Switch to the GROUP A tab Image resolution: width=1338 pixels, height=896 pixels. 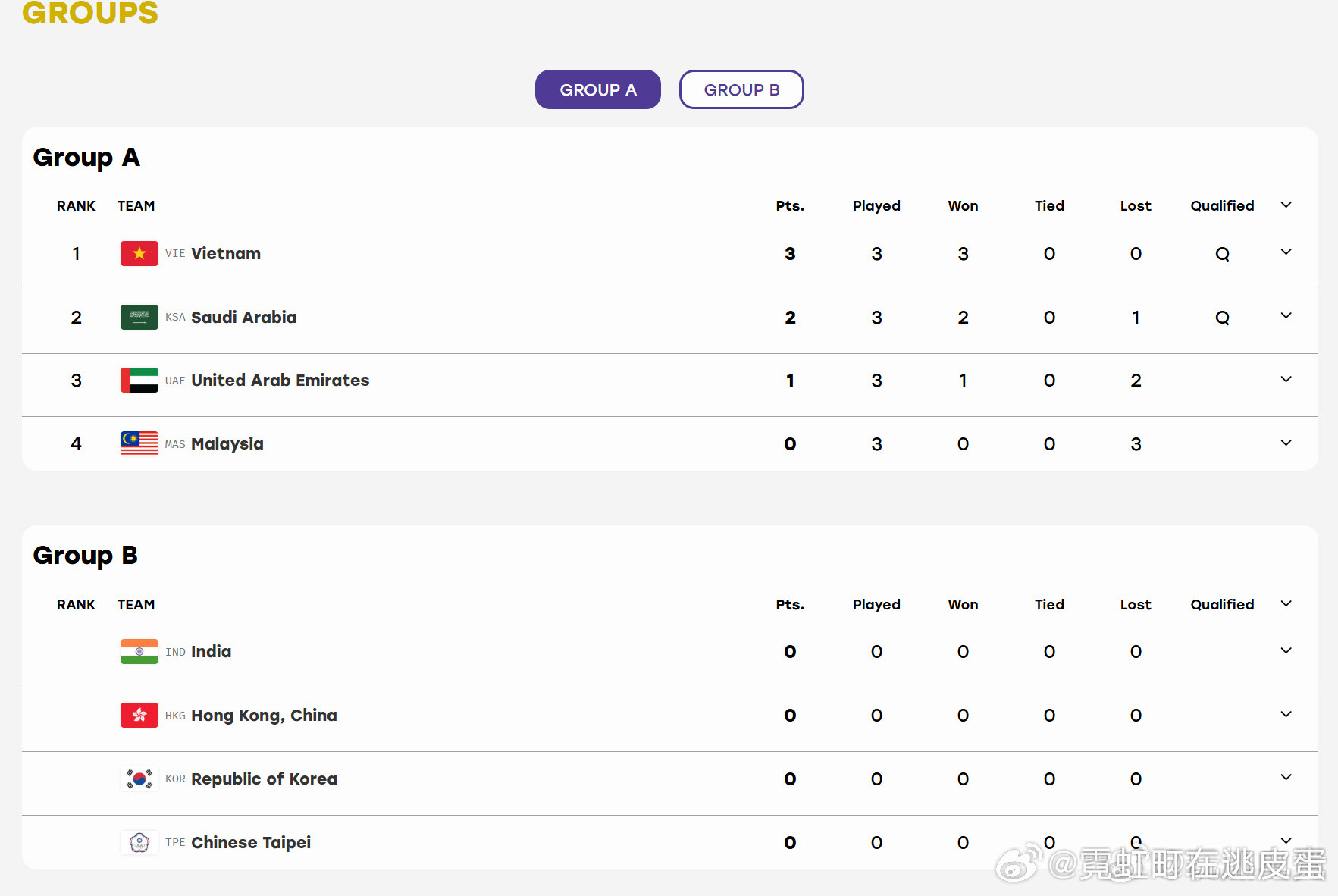tap(597, 89)
